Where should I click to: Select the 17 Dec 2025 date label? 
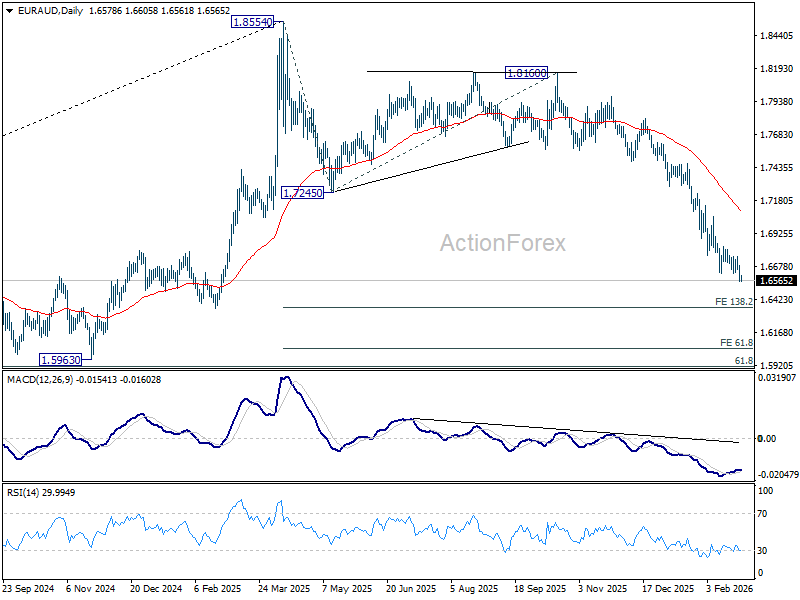(668, 589)
